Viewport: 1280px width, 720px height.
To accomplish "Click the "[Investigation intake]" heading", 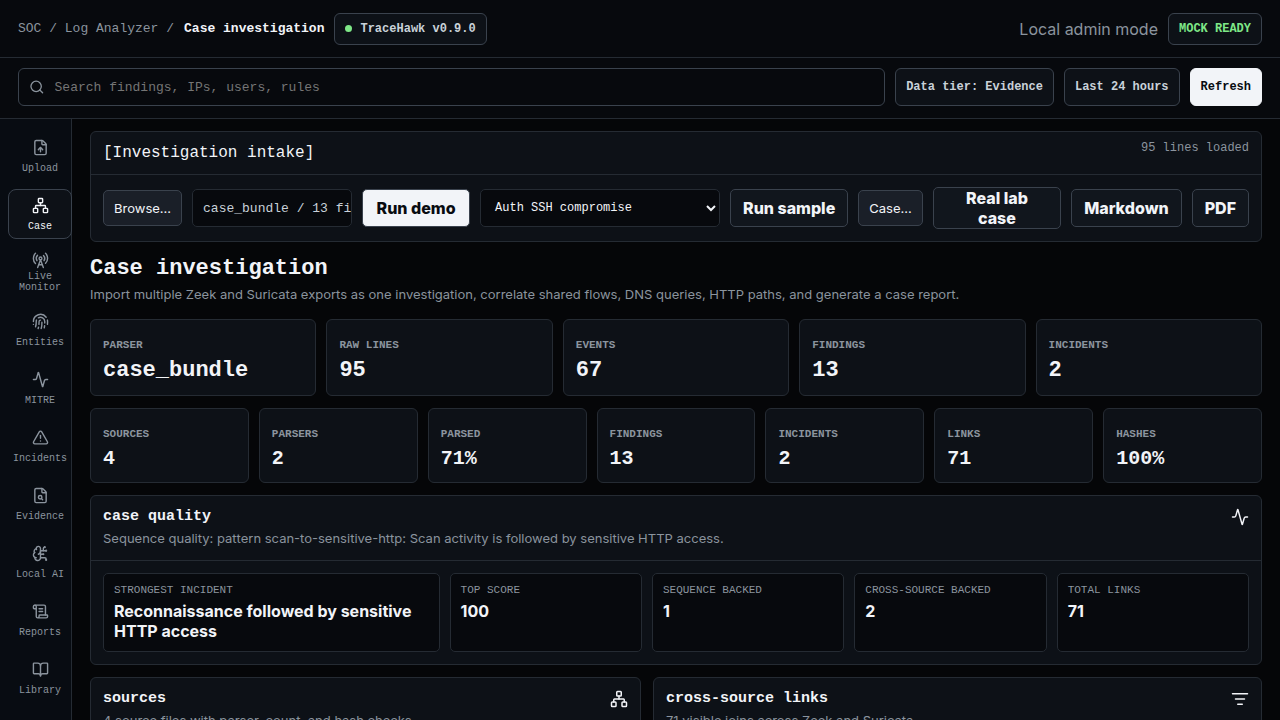I will (209, 152).
